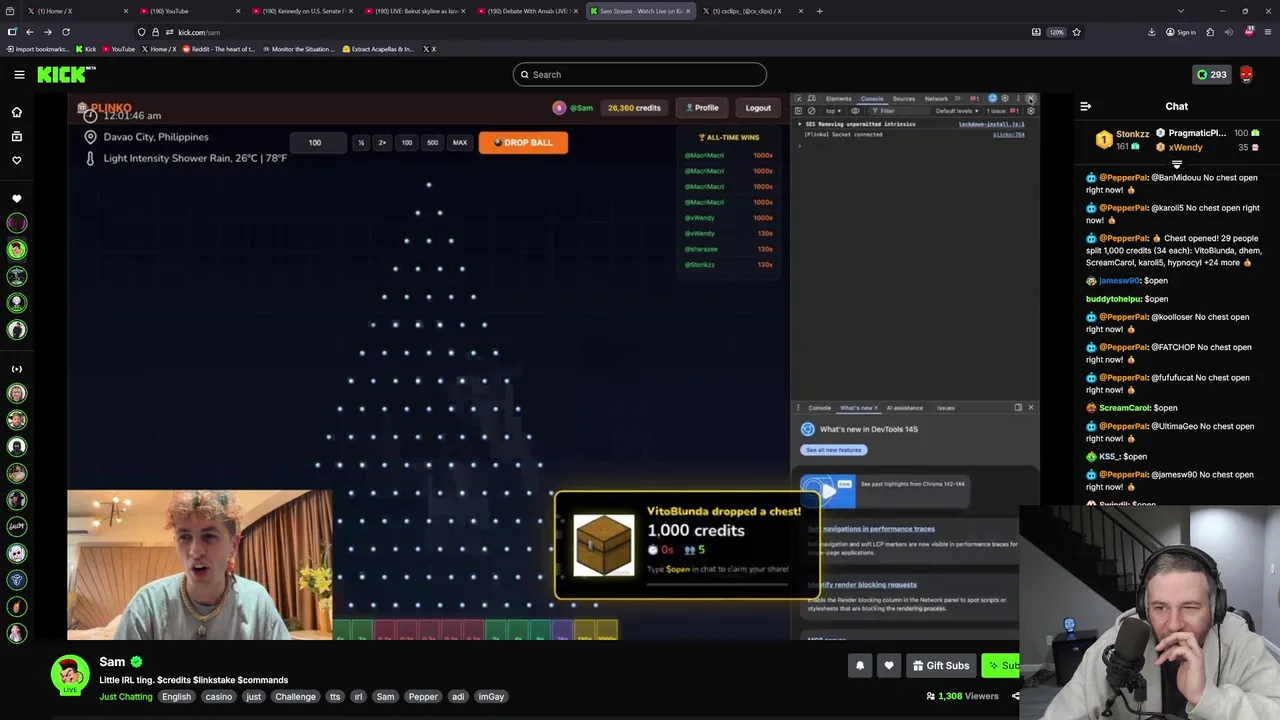Image resolution: width=1280 pixels, height=720 pixels.
Task: Go to Home in Kick sidebar
Action: [x=16, y=112]
